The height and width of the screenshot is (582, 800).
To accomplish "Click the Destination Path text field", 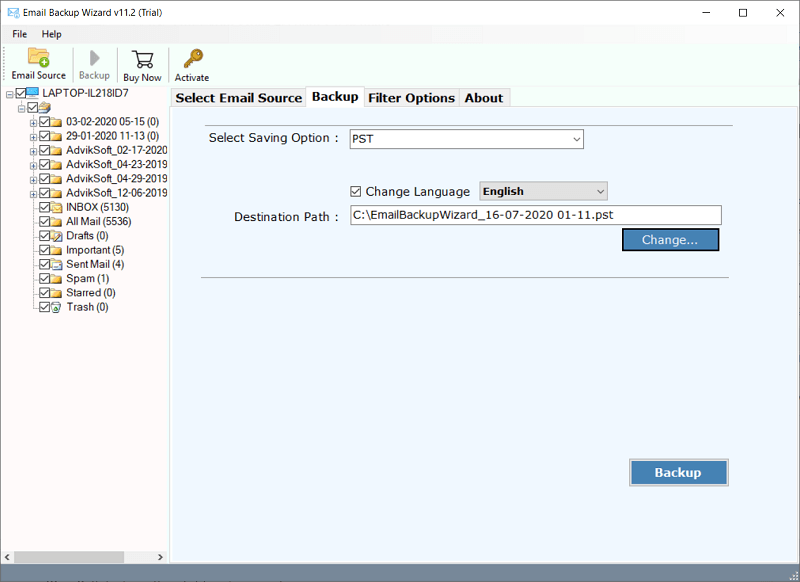I will pyautogui.click(x=536, y=215).
